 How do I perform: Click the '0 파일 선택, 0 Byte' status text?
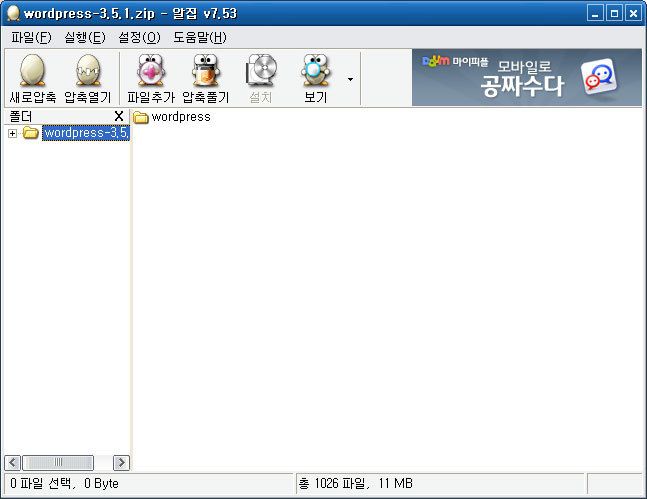pos(64,483)
